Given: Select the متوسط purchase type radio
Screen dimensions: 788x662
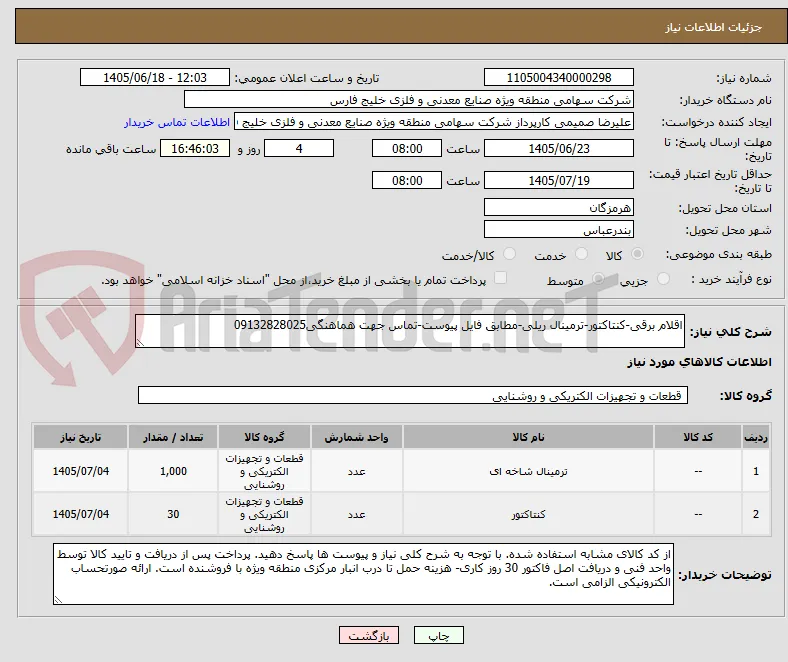Looking at the screenshot, I should tap(598, 278).
